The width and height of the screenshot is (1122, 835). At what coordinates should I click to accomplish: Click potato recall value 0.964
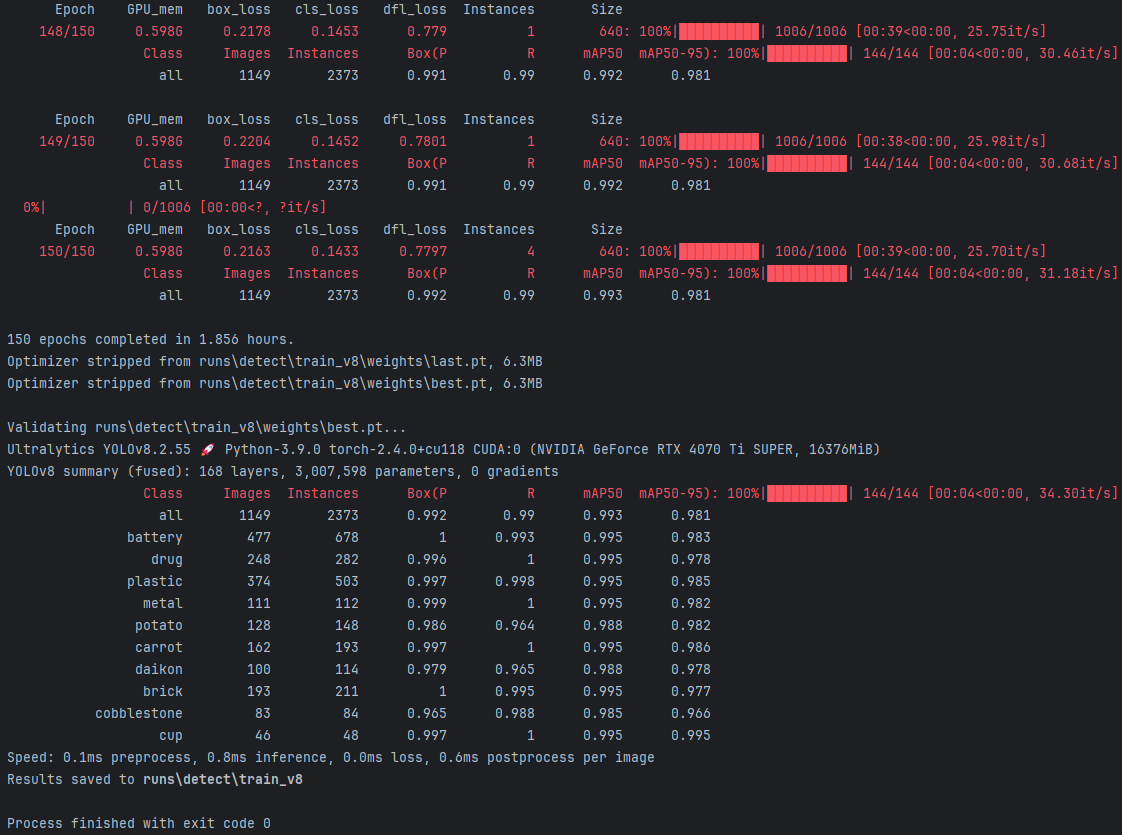(514, 626)
